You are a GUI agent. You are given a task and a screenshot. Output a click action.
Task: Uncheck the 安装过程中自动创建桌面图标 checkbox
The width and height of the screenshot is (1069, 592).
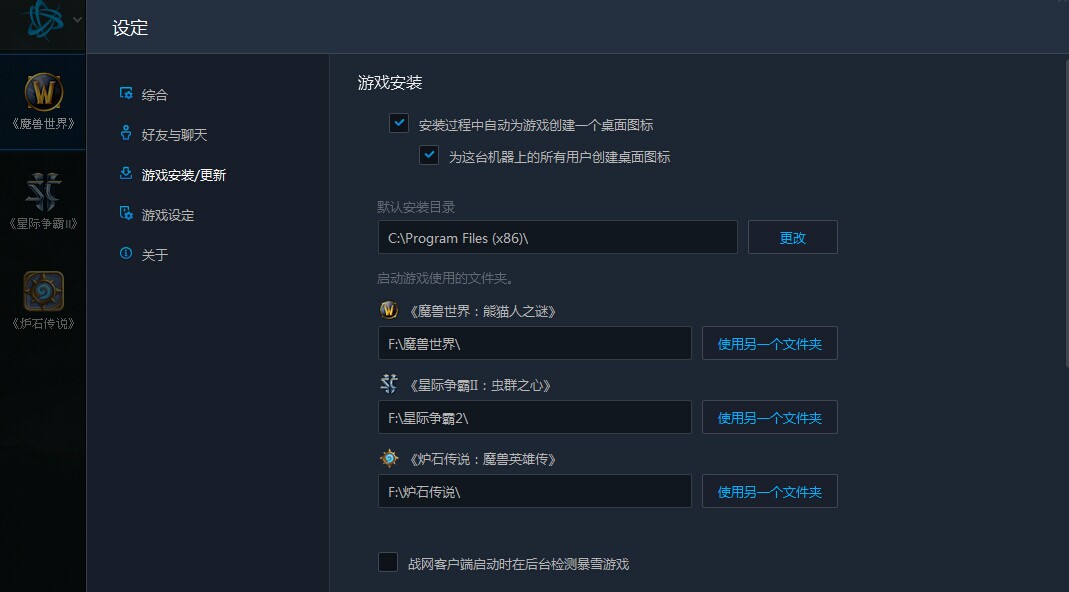399,123
